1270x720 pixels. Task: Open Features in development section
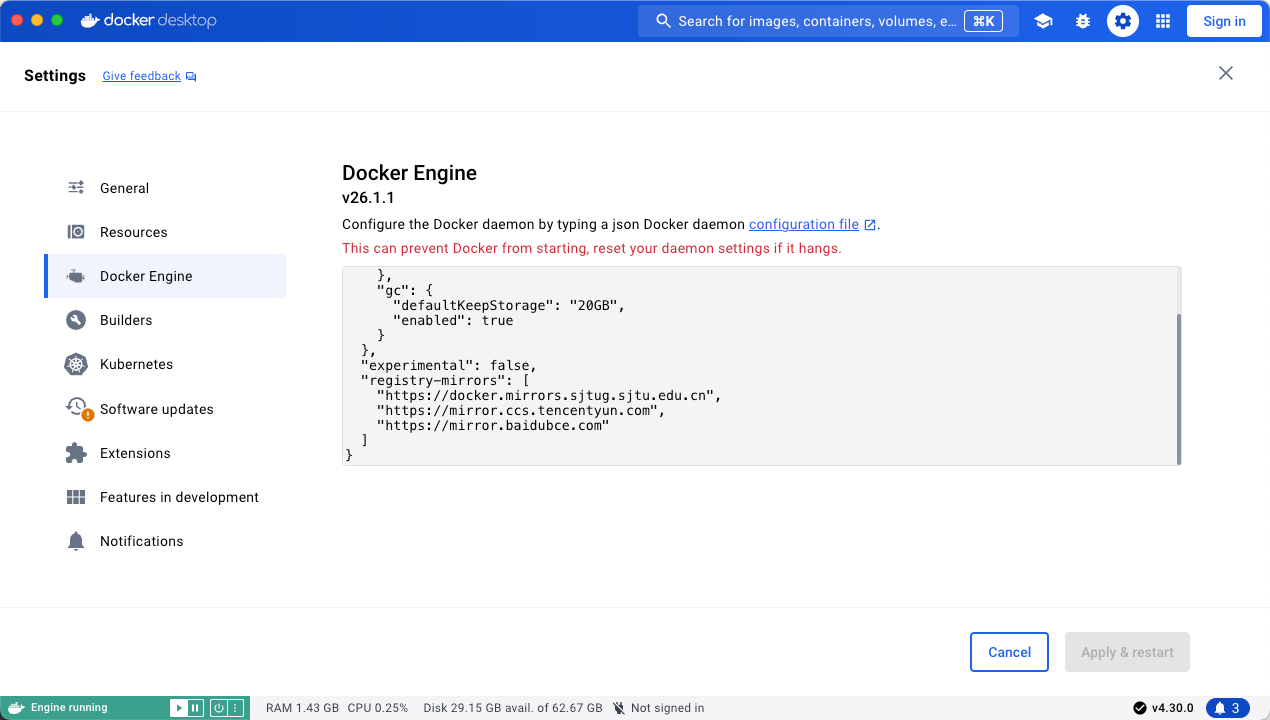pyautogui.click(x=179, y=497)
